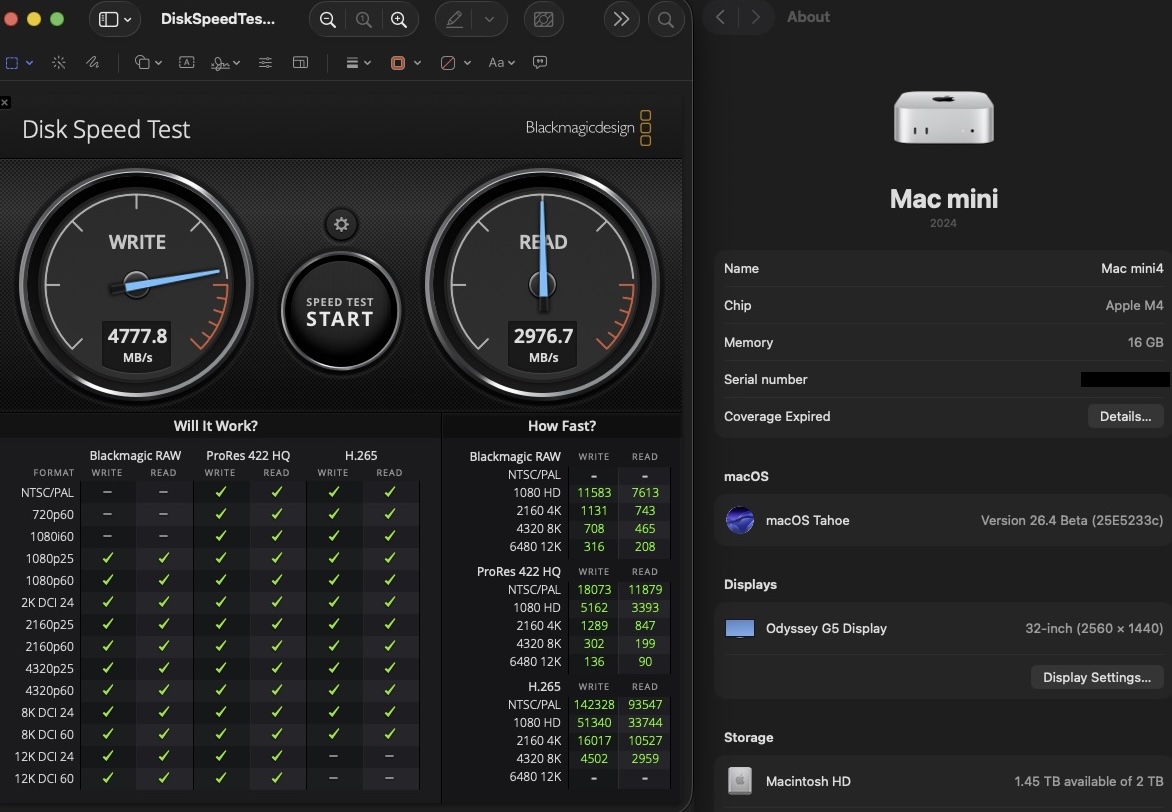This screenshot has height=812, width=1172.
Task: Expand the sidebar view options chevron
Action: (128, 19)
